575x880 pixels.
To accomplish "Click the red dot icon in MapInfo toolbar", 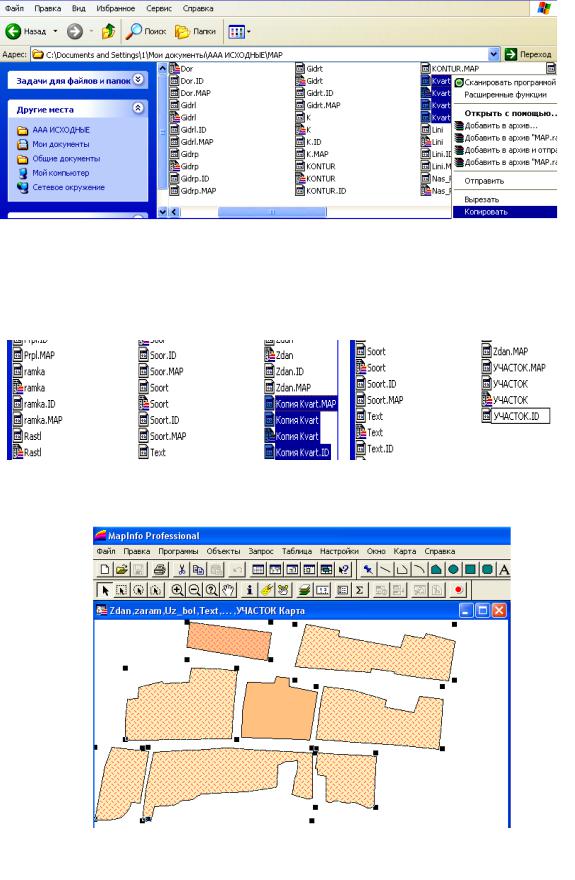I will 459,590.
